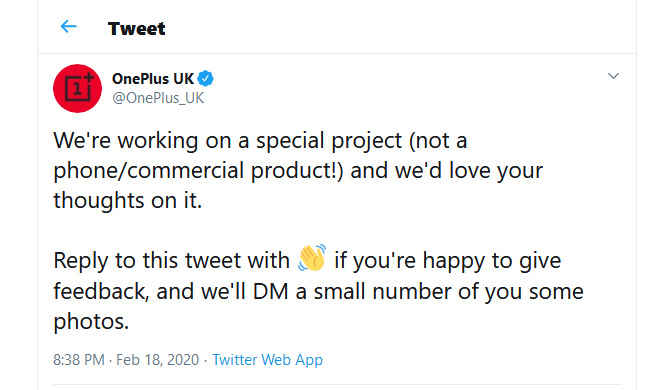Image resolution: width=657 pixels, height=390 pixels.
Task: Click the Feb 18, 2020 date
Action: click(157, 360)
